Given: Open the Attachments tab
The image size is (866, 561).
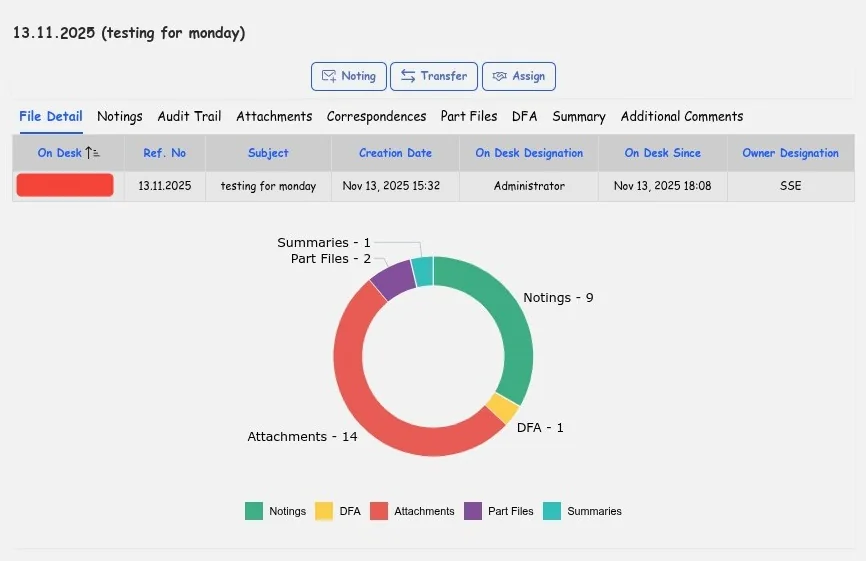Looking at the screenshot, I should coord(274,117).
